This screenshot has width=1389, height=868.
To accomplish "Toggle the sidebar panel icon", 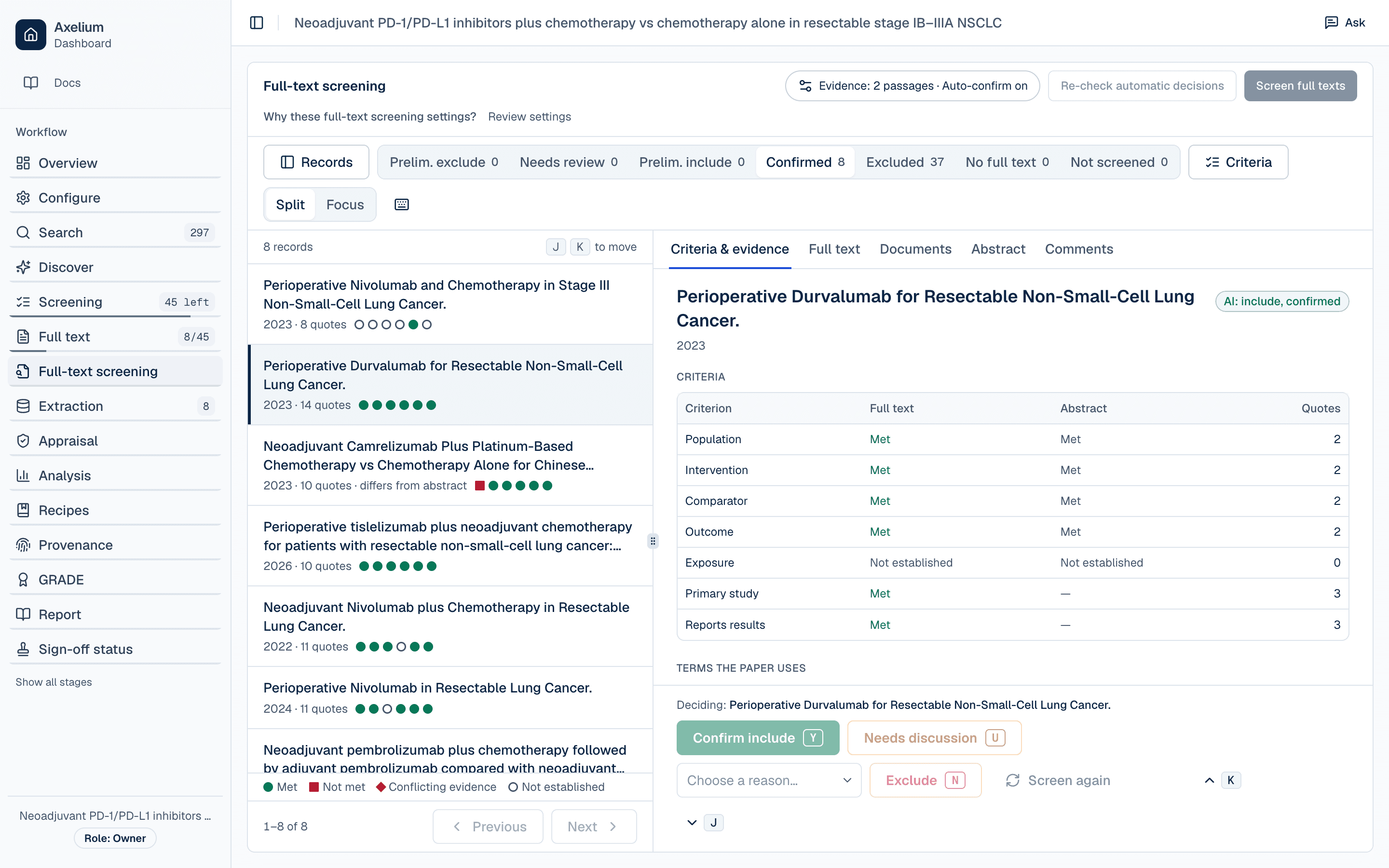I will pyautogui.click(x=257, y=23).
